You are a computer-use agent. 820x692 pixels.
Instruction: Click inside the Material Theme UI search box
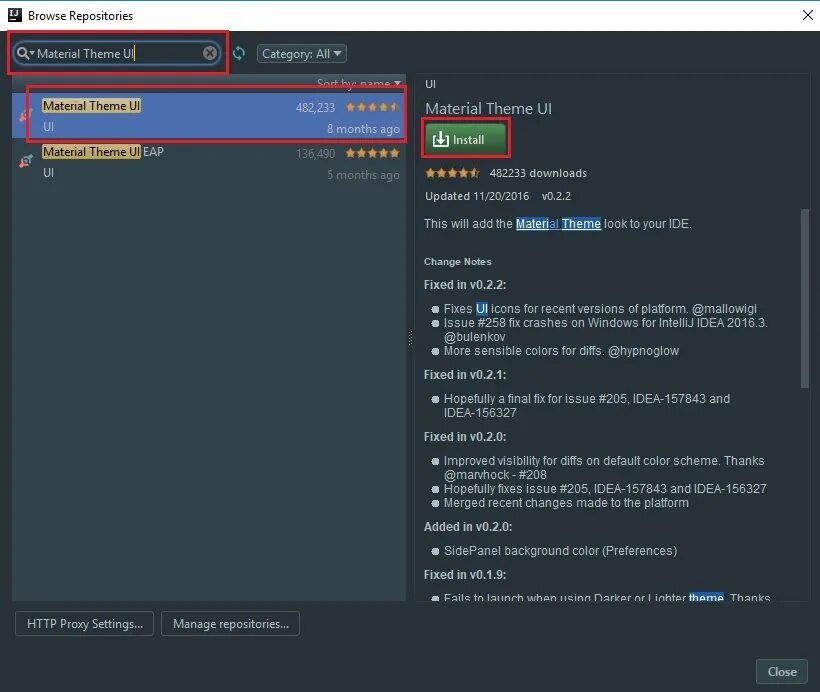(x=118, y=53)
